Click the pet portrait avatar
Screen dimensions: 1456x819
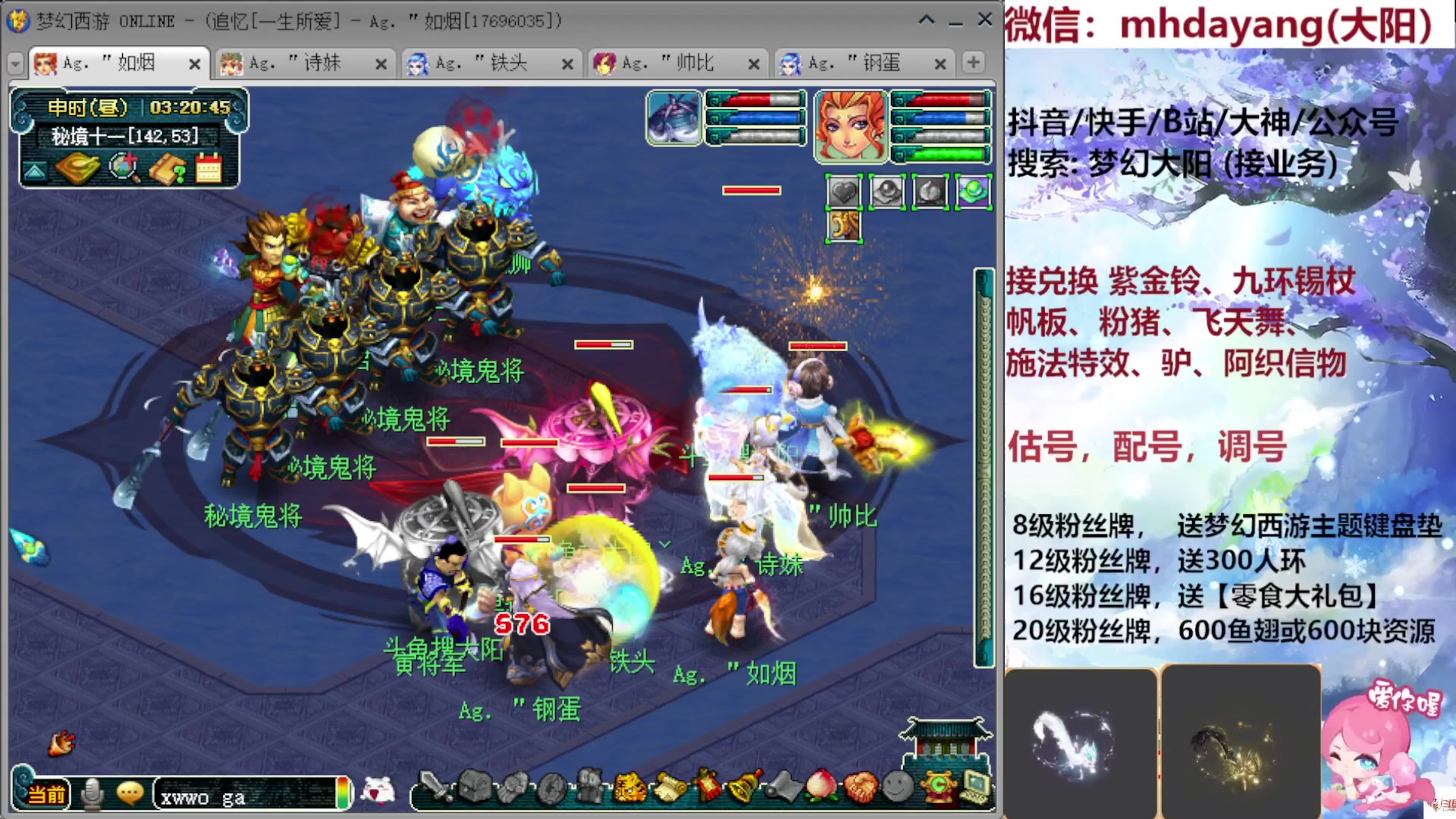pyautogui.click(x=674, y=118)
